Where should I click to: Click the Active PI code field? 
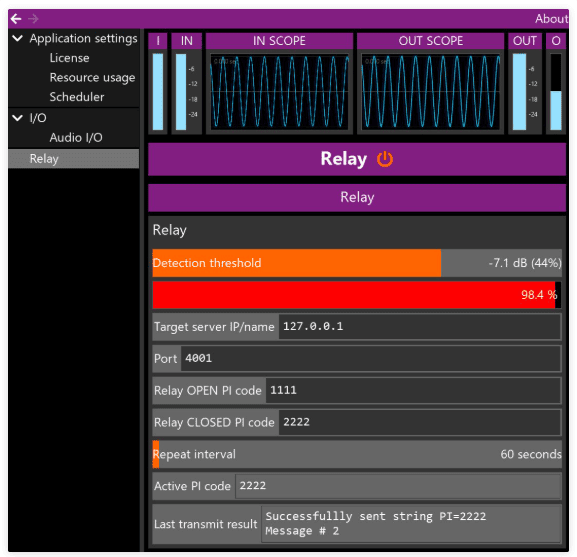(398, 486)
